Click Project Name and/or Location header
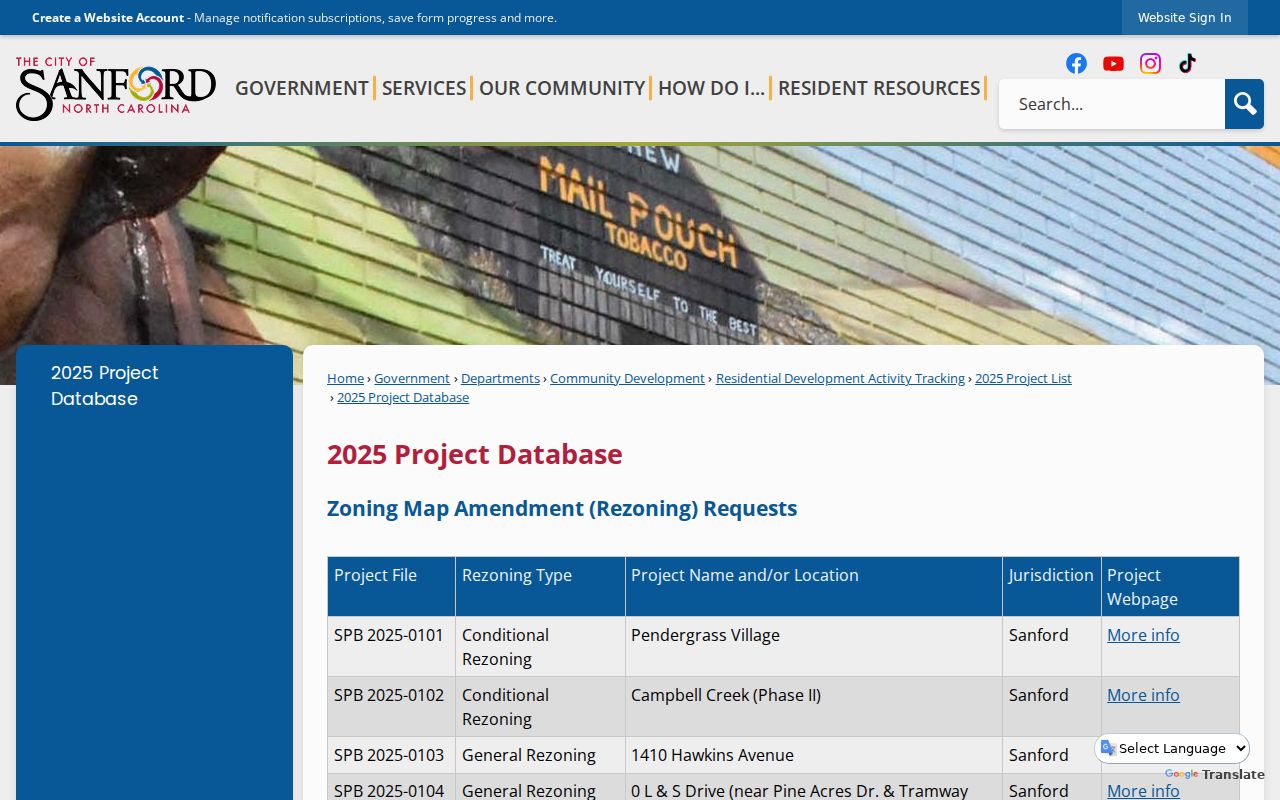This screenshot has width=1280, height=800. pos(813,587)
